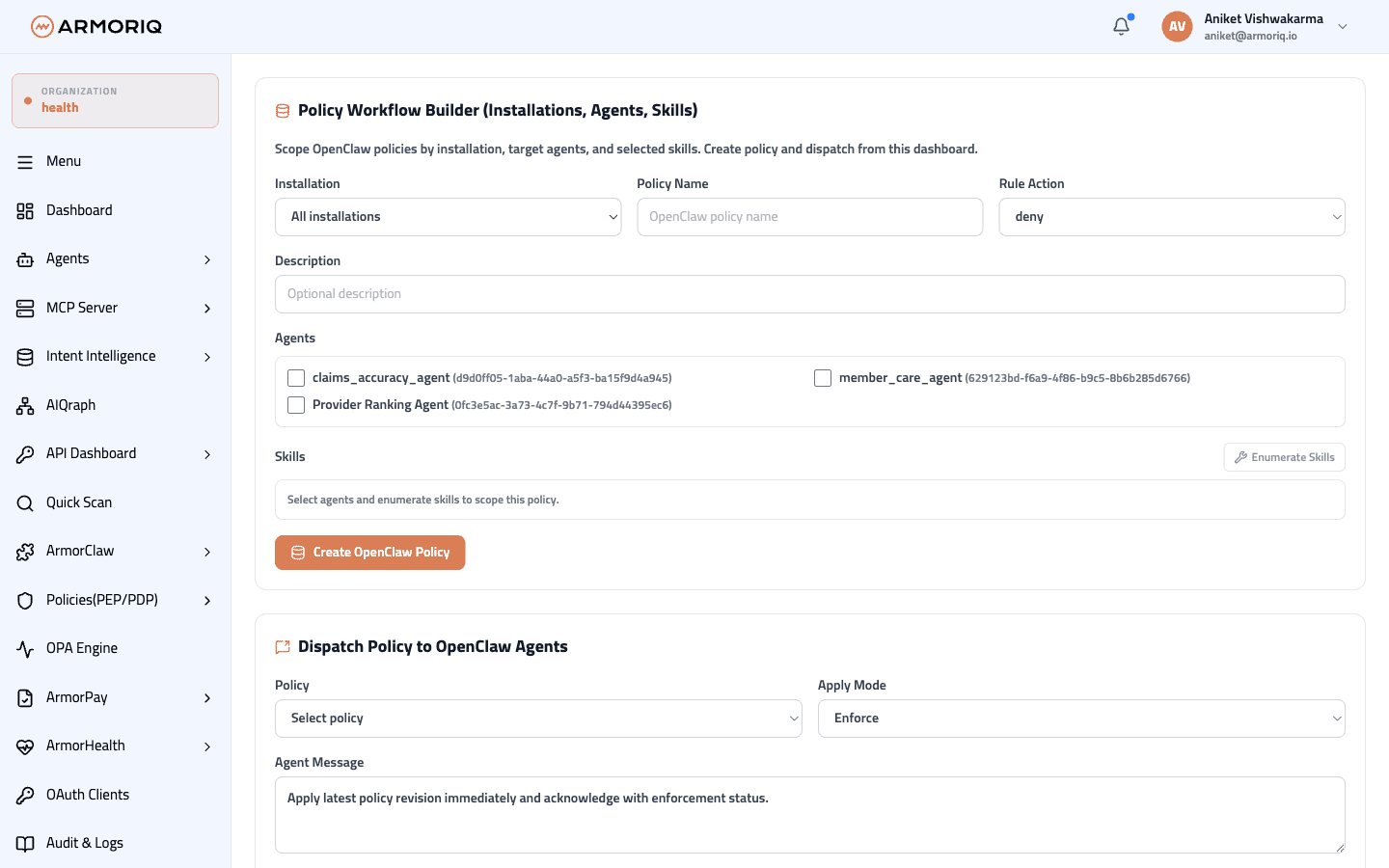Click the Optional description input field
The width and height of the screenshot is (1389, 868).
pyautogui.click(x=810, y=294)
